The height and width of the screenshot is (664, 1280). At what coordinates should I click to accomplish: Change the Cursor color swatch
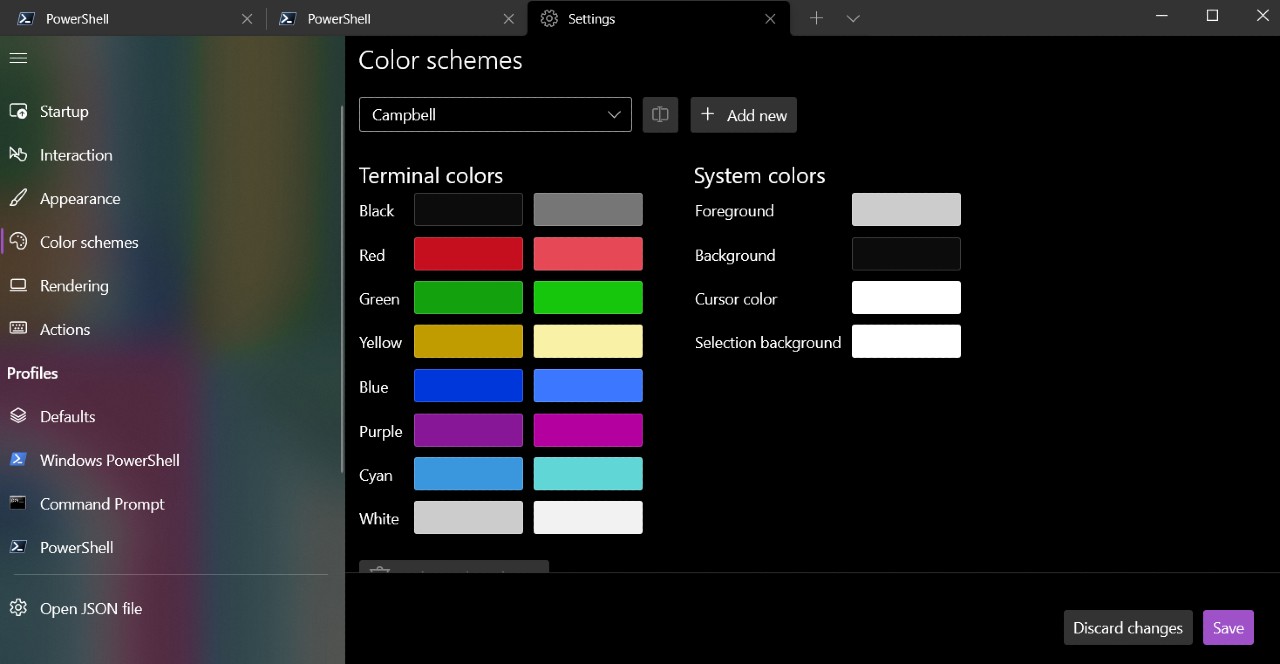pos(906,298)
